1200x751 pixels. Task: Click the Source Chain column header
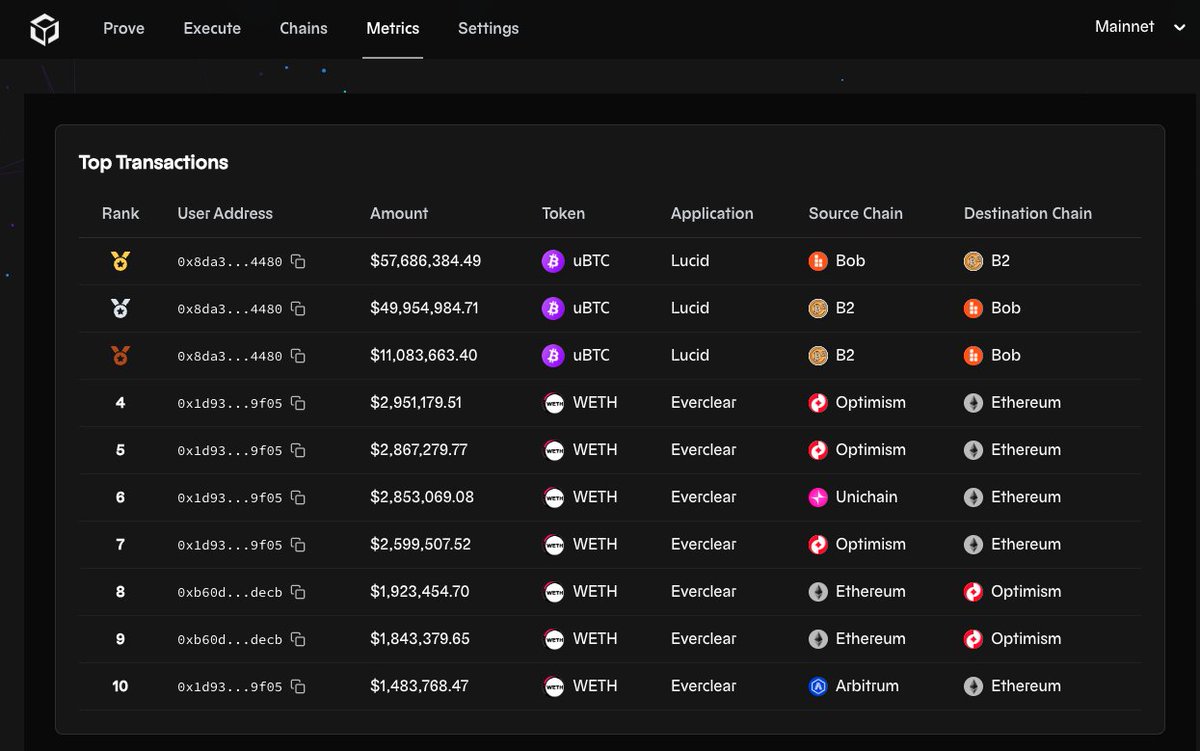855,213
